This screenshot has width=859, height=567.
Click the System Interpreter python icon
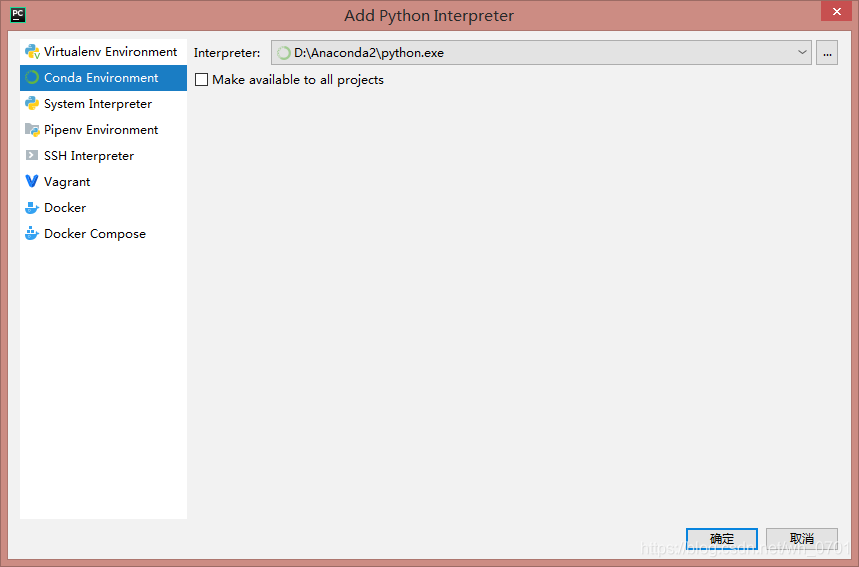pyautogui.click(x=32, y=104)
